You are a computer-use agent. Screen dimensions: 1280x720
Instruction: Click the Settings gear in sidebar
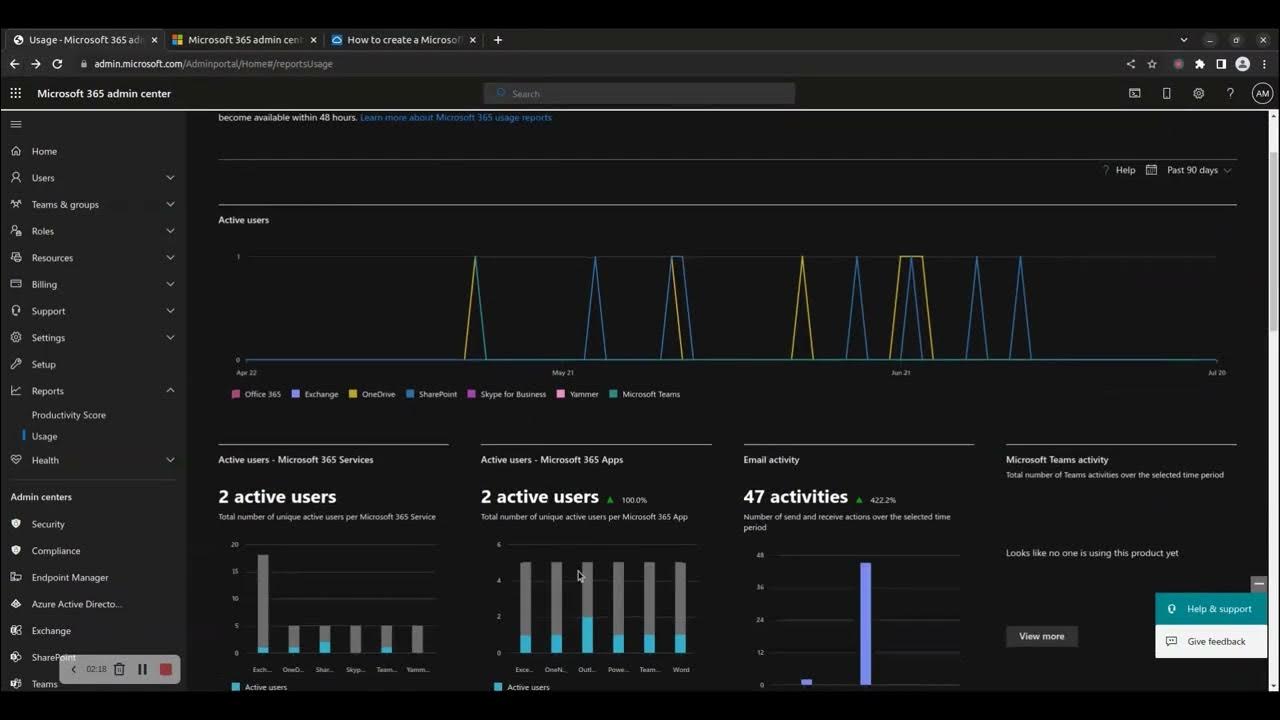(x=16, y=337)
